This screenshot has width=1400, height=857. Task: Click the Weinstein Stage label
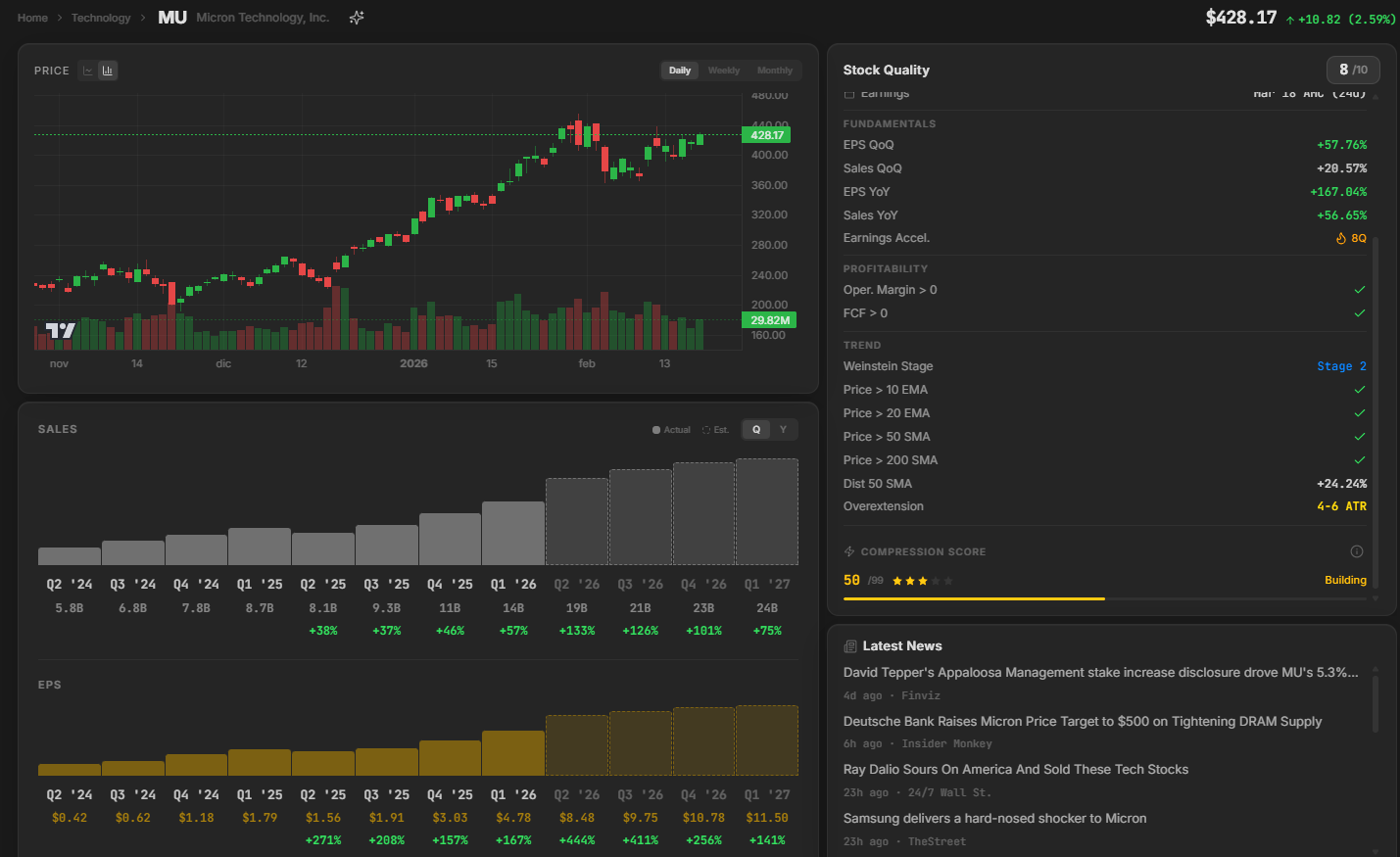pos(888,366)
